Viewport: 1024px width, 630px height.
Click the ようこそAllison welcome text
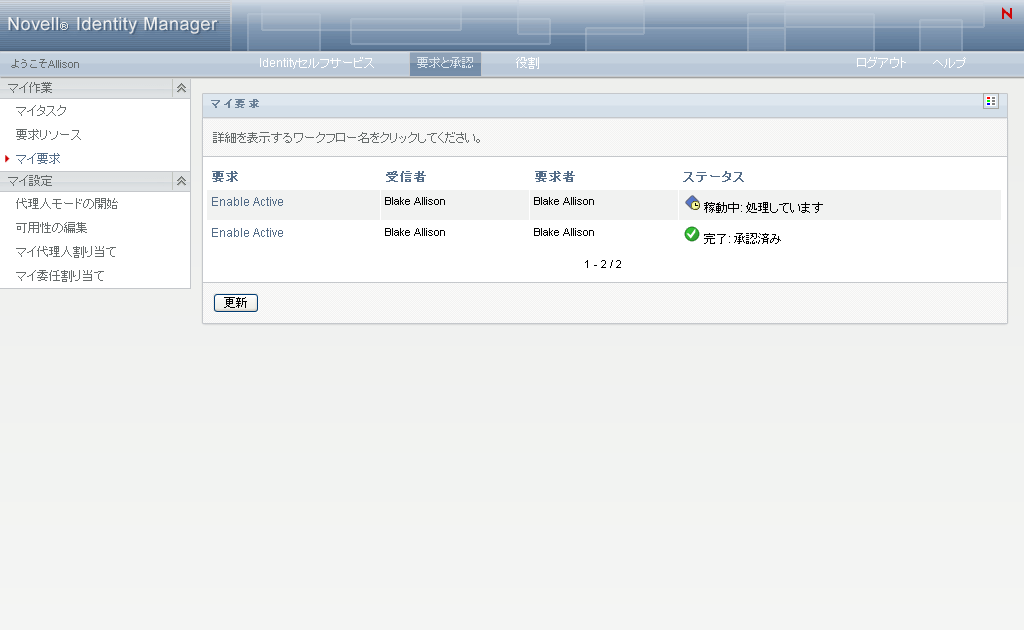(45, 64)
